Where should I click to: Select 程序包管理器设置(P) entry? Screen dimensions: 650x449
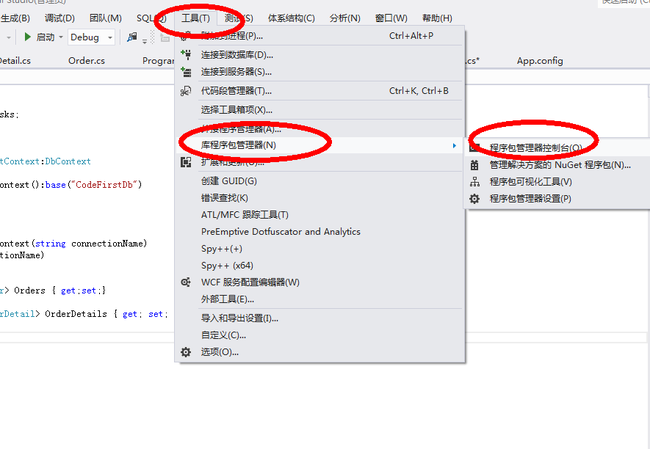(x=558, y=199)
